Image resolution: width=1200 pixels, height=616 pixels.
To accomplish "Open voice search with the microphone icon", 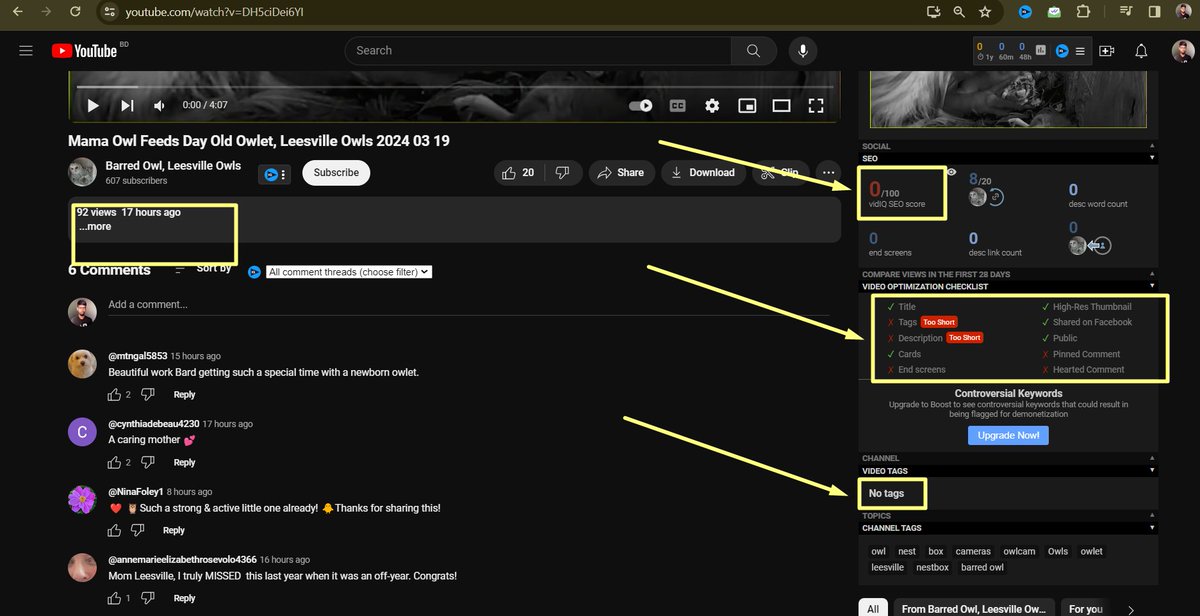I will point(803,50).
